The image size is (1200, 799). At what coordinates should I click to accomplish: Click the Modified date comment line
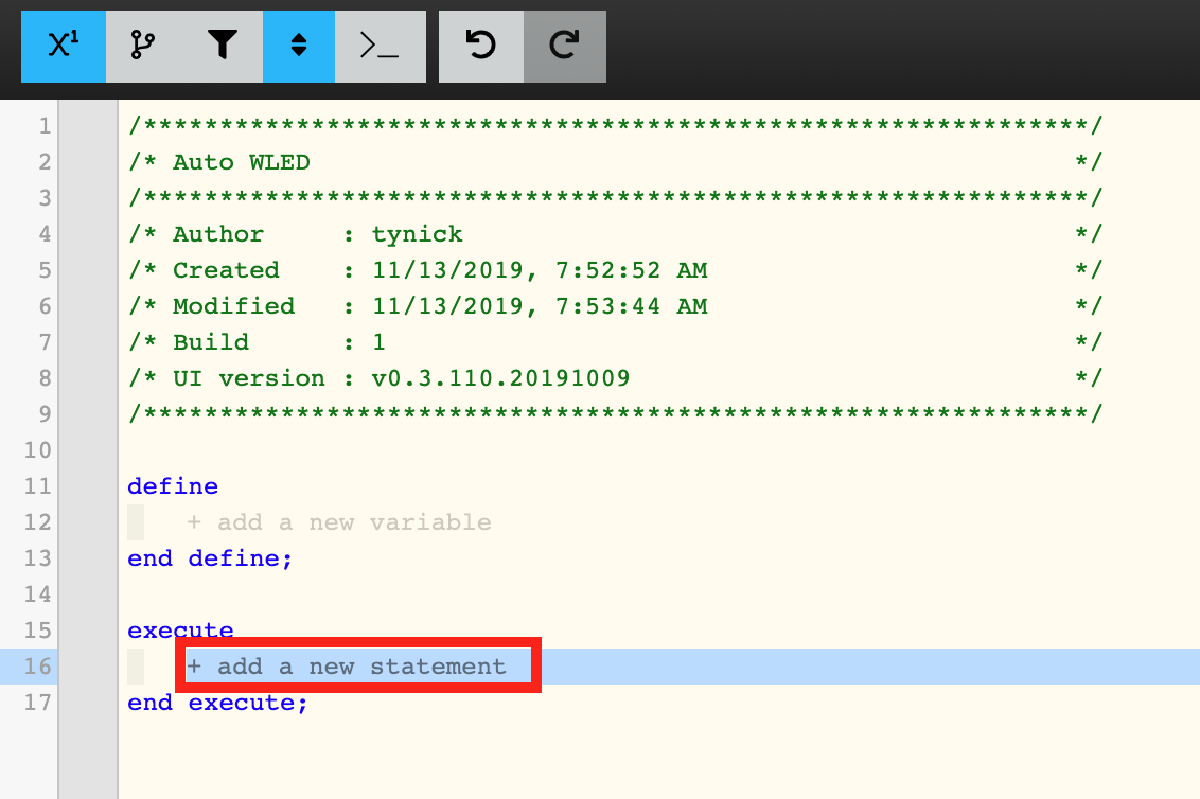[x=615, y=306]
